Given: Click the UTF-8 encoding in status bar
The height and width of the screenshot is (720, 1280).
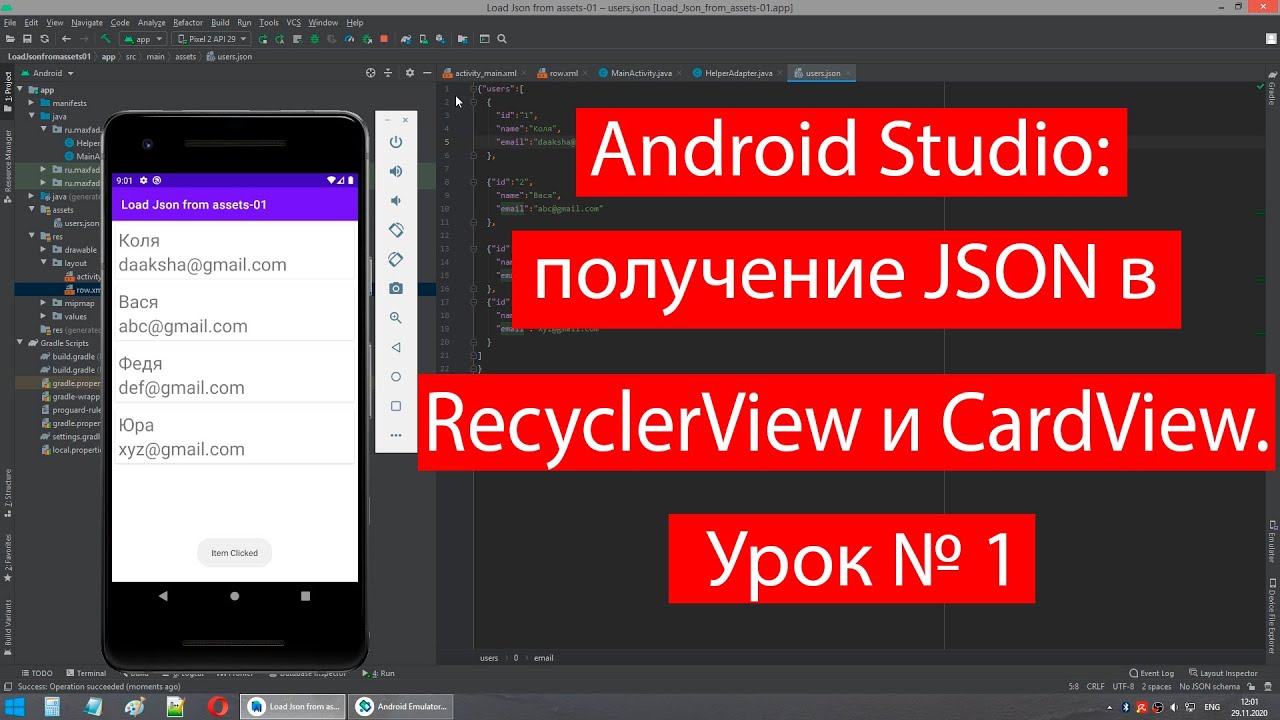Looking at the screenshot, I should 1122,687.
